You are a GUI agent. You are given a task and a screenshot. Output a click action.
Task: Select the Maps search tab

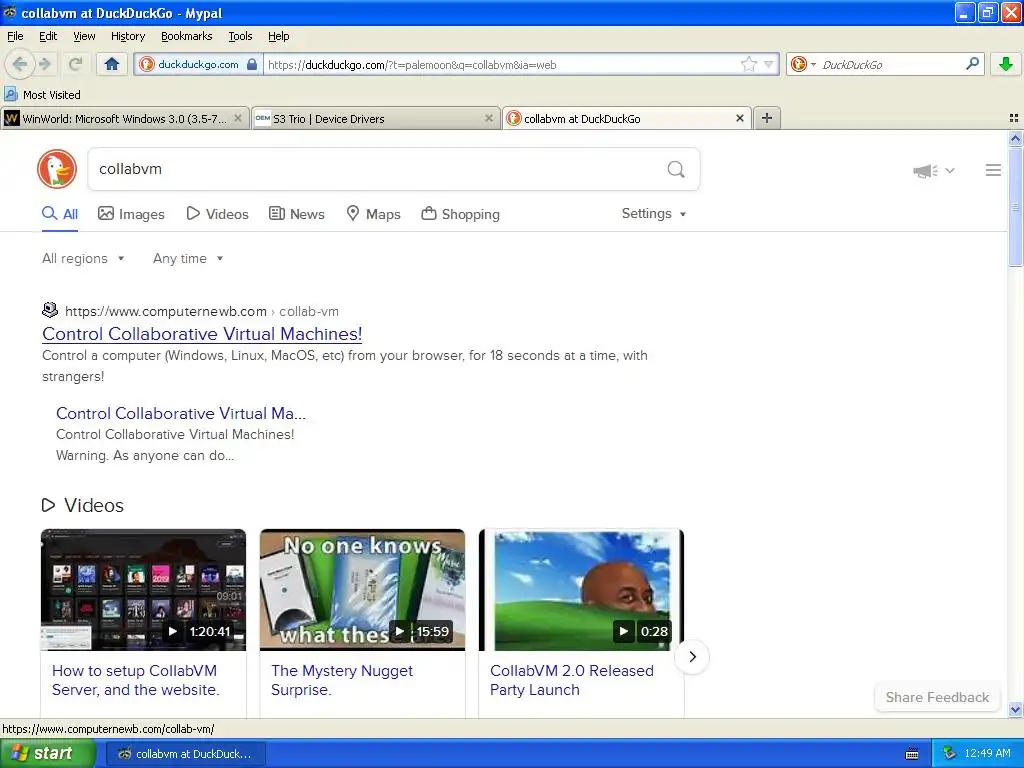coord(373,214)
